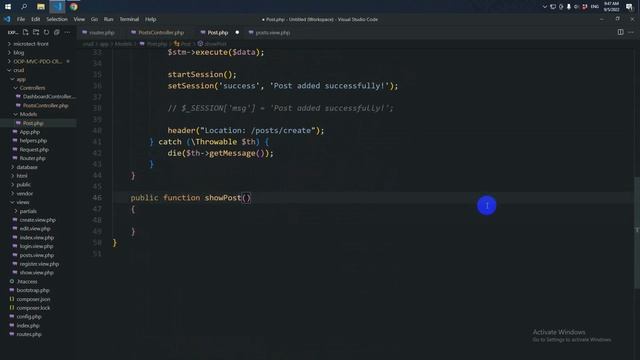Open composer.json file
640x360 pixels.
[x=33, y=299]
